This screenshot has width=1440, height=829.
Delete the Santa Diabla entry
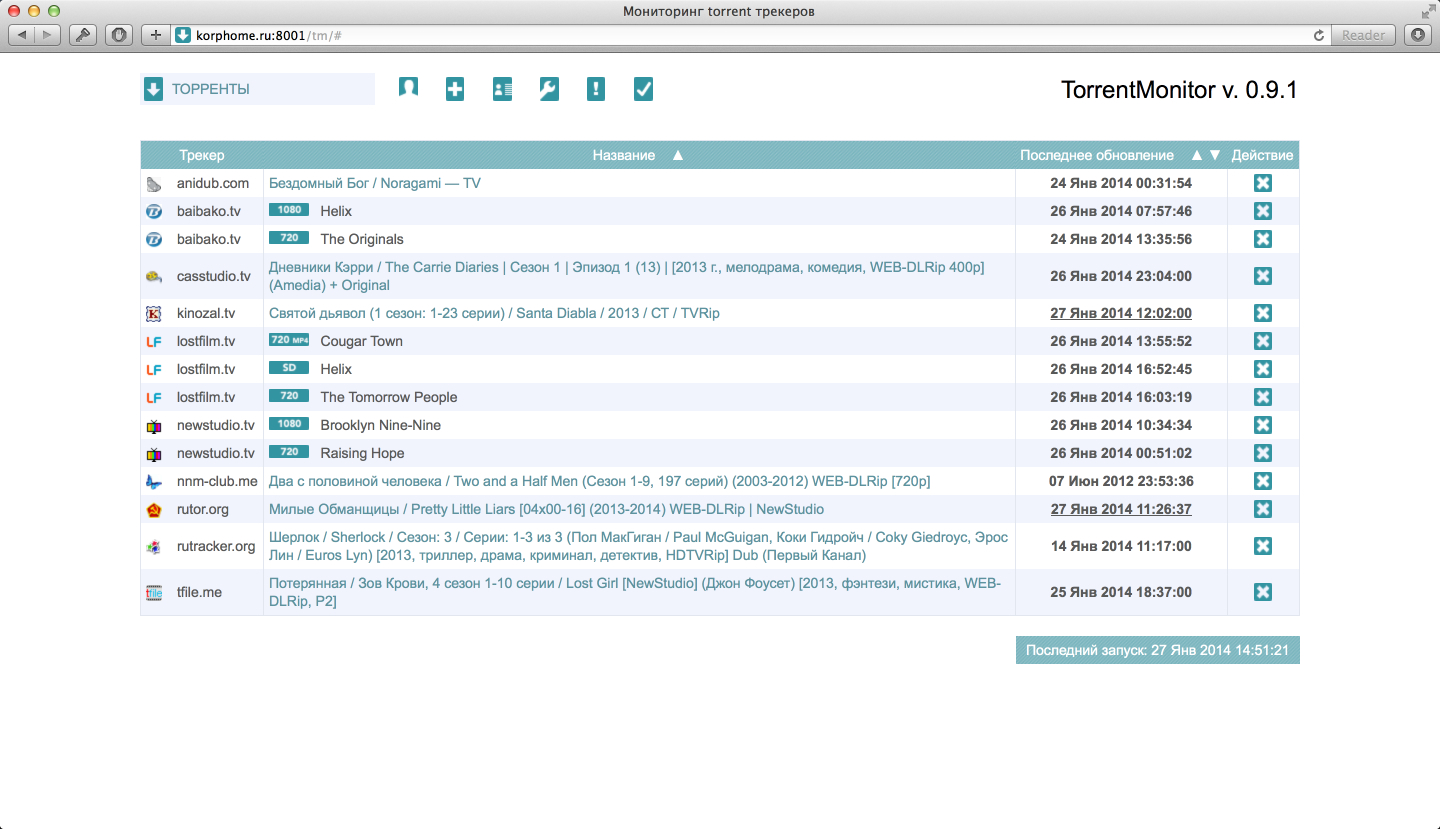coord(1263,313)
